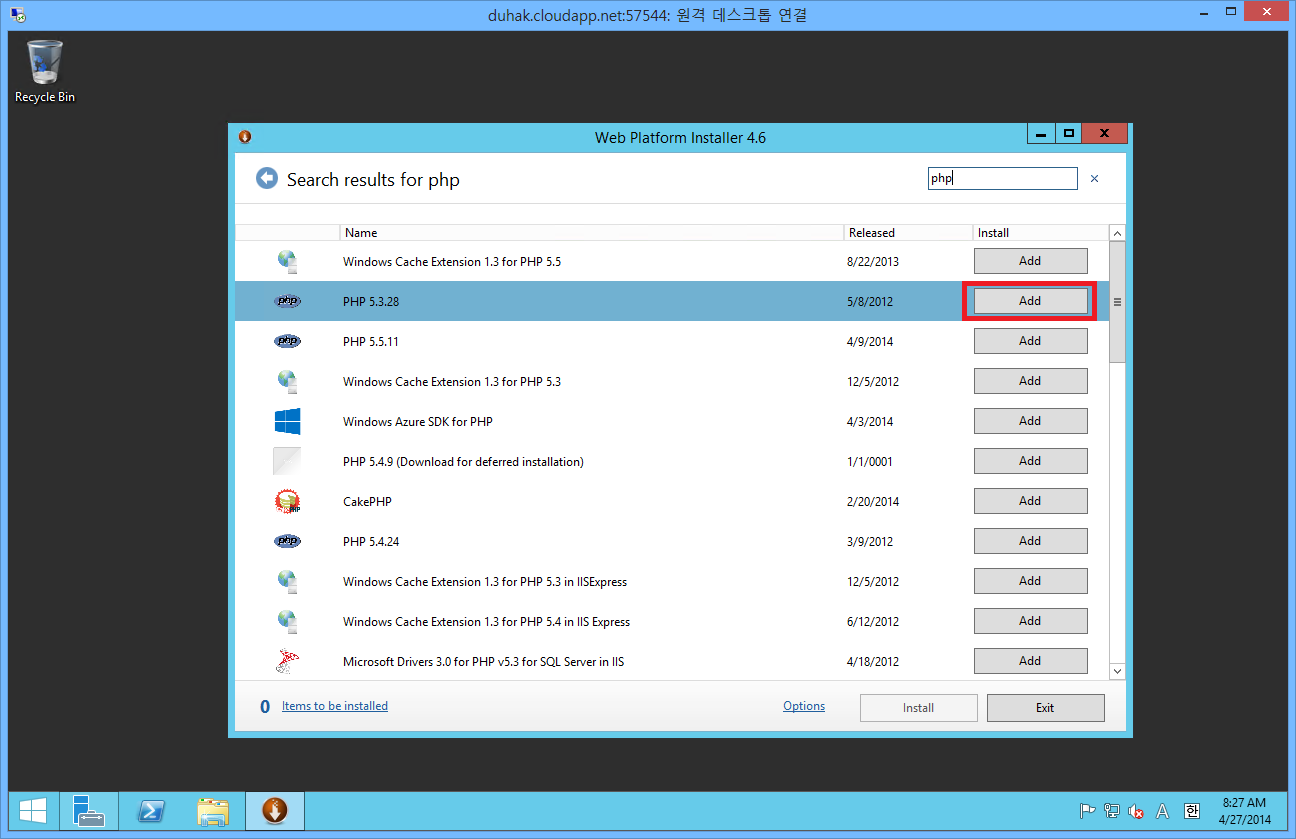Add Cache Extension for PHP 5.4 in IIS Express

(x=1030, y=621)
